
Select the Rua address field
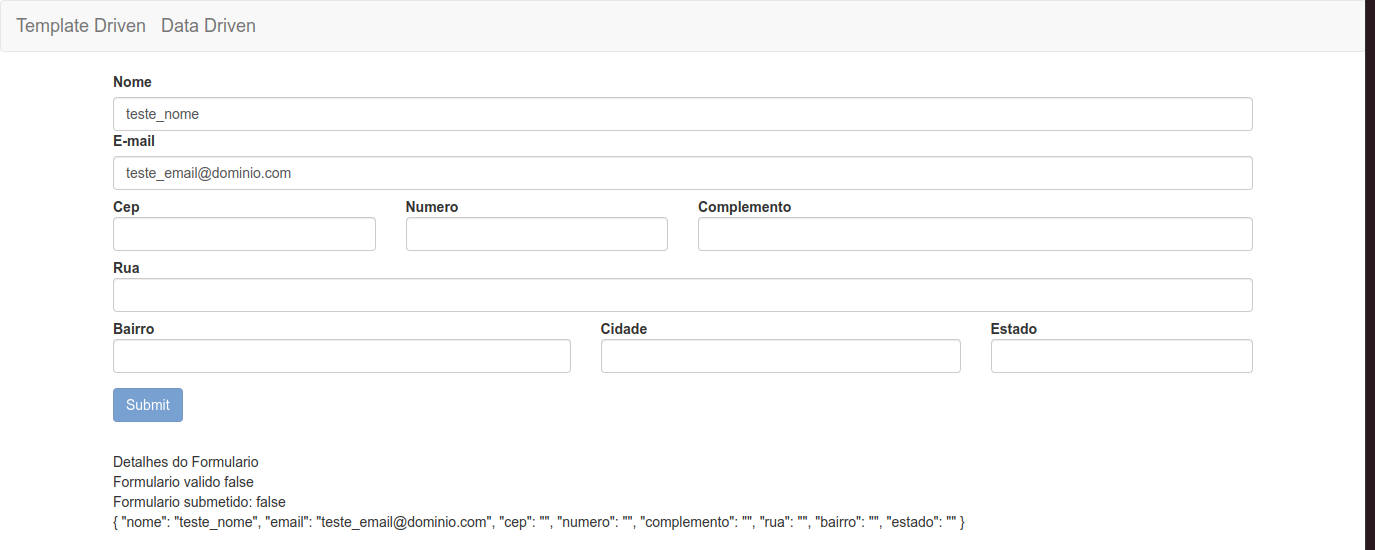tap(683, 295)
